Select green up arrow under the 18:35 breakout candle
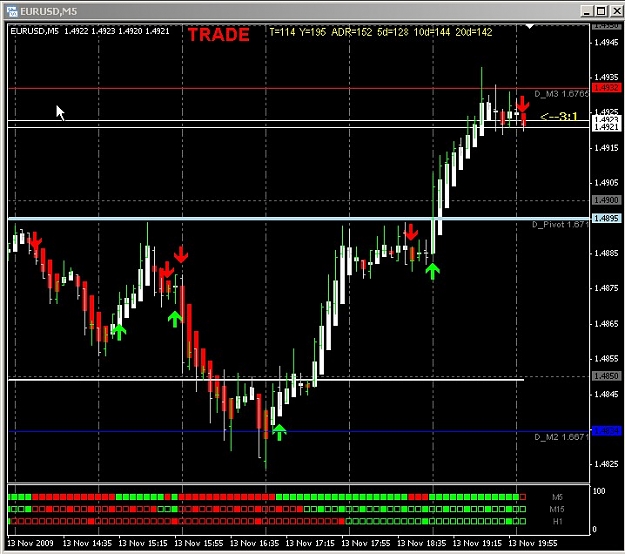The height and width of the screenshot is (554, 625). click(432, 271)
